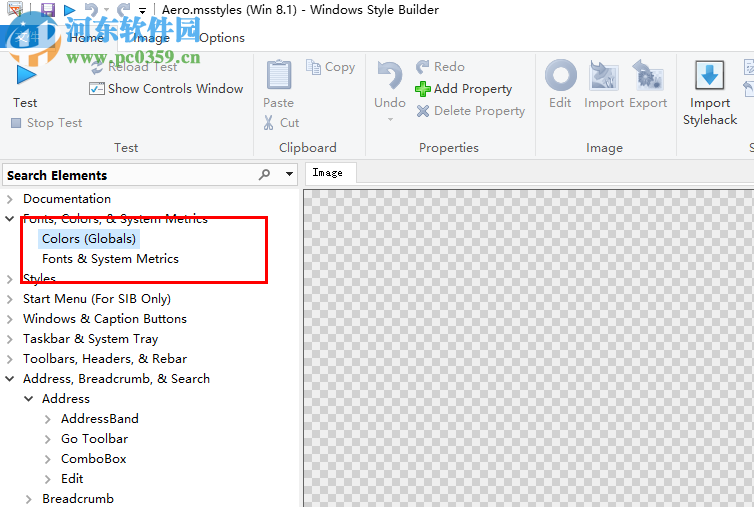
Task: Click the Export image icon
Action: pos(648,76)
